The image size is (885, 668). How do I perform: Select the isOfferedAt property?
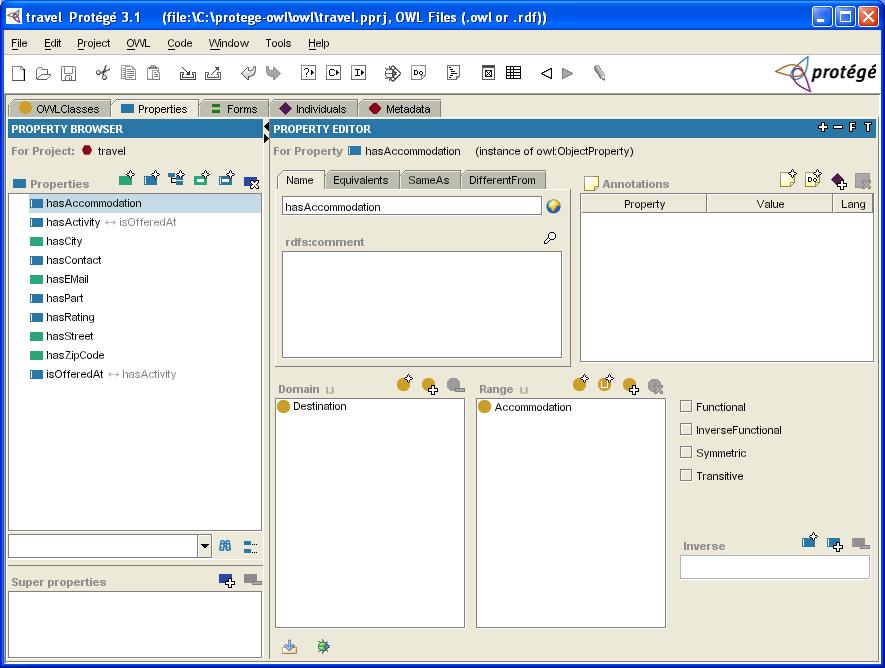(75, 374)
